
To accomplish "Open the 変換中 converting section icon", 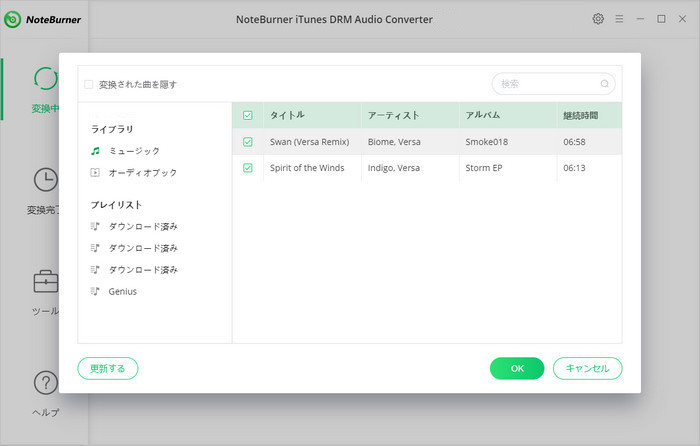I will click(x=46, y=79).
